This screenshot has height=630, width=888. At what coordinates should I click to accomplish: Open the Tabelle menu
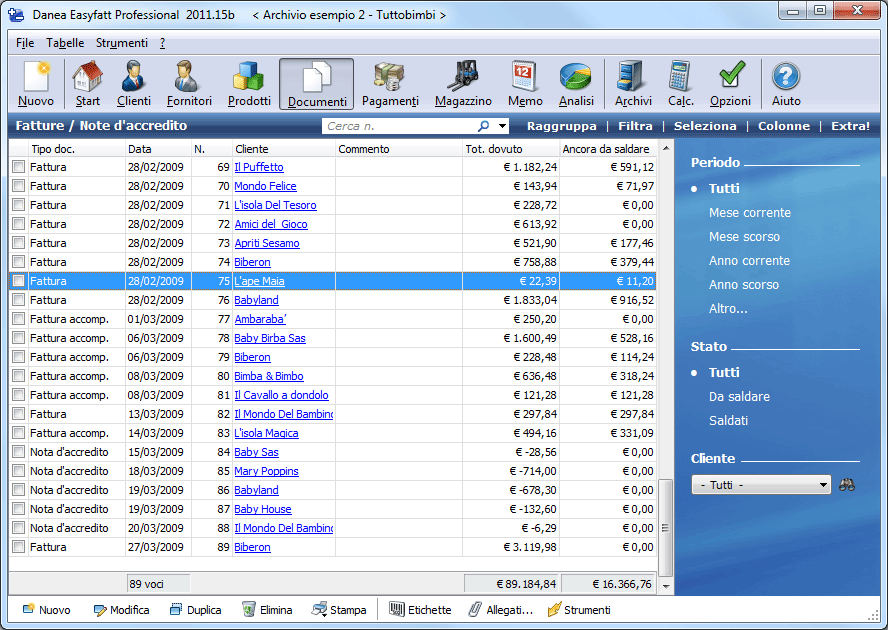tap(65, 43)
